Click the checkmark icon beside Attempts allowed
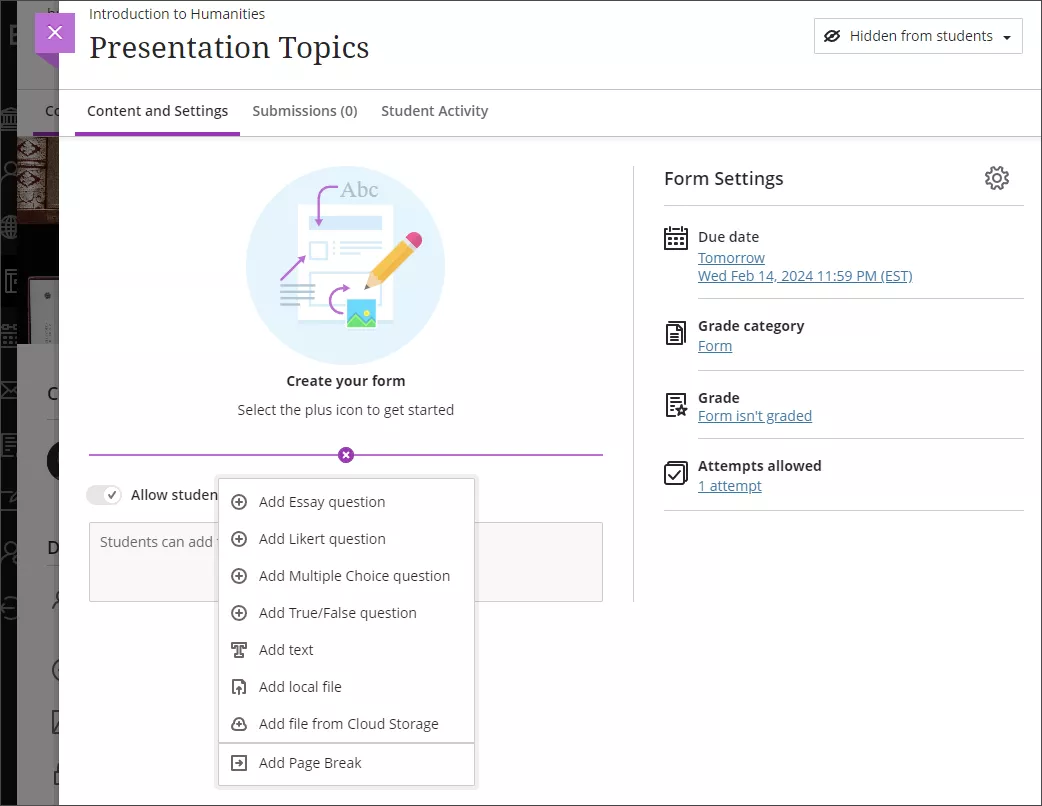The width and height of the screenshot is (1042, 806). pos(676,475)
